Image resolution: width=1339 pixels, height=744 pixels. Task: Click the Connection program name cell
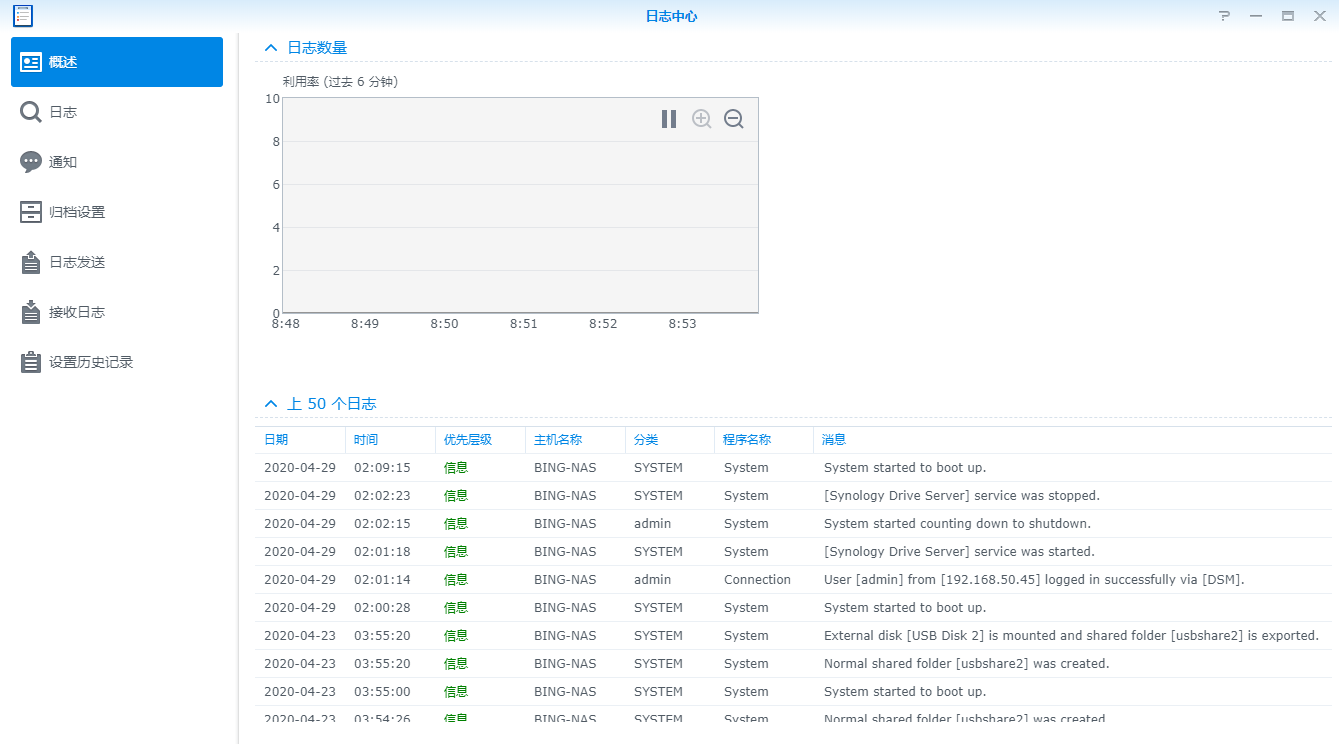pos(757,580)
